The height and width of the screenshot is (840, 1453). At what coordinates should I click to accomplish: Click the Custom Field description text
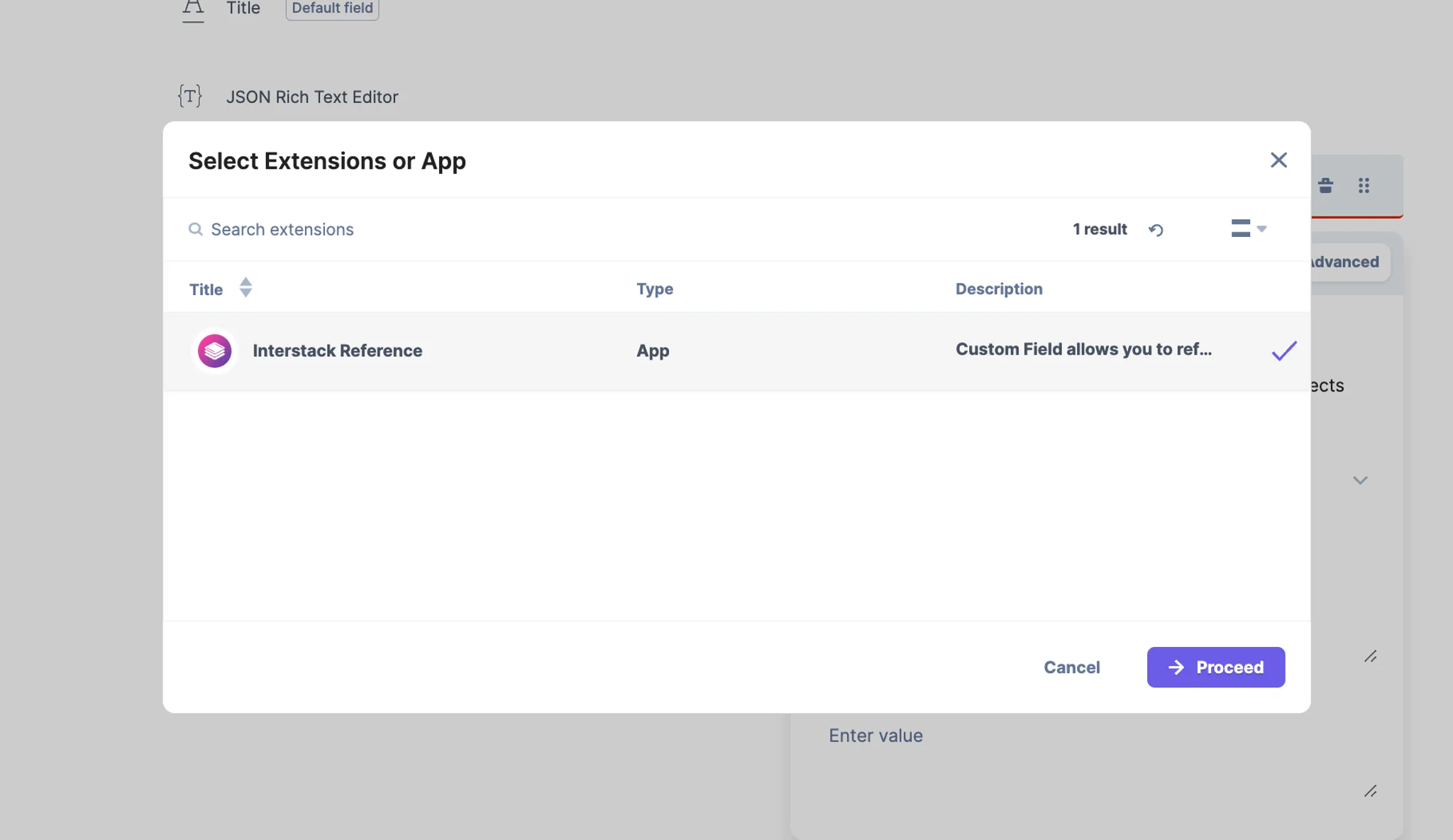pos(1083,349)
